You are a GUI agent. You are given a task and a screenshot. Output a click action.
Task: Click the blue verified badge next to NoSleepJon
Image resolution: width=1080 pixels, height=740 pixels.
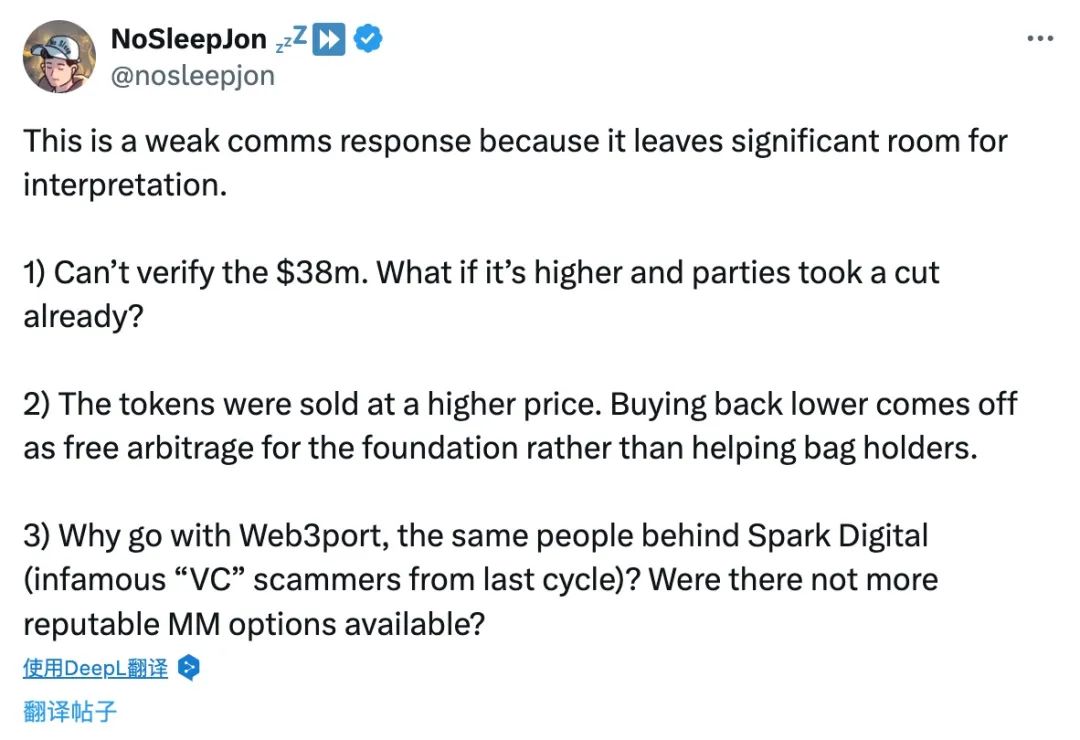point(367,38)
